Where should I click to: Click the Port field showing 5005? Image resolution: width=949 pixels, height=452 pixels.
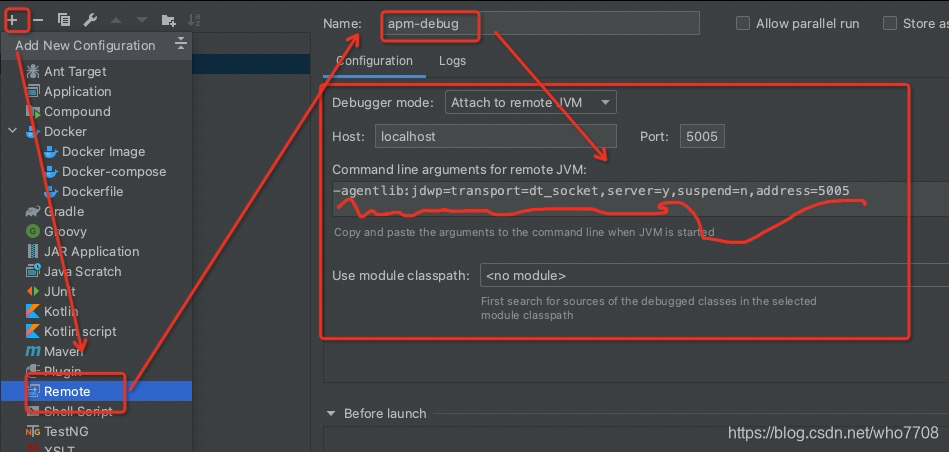[702, 136]
